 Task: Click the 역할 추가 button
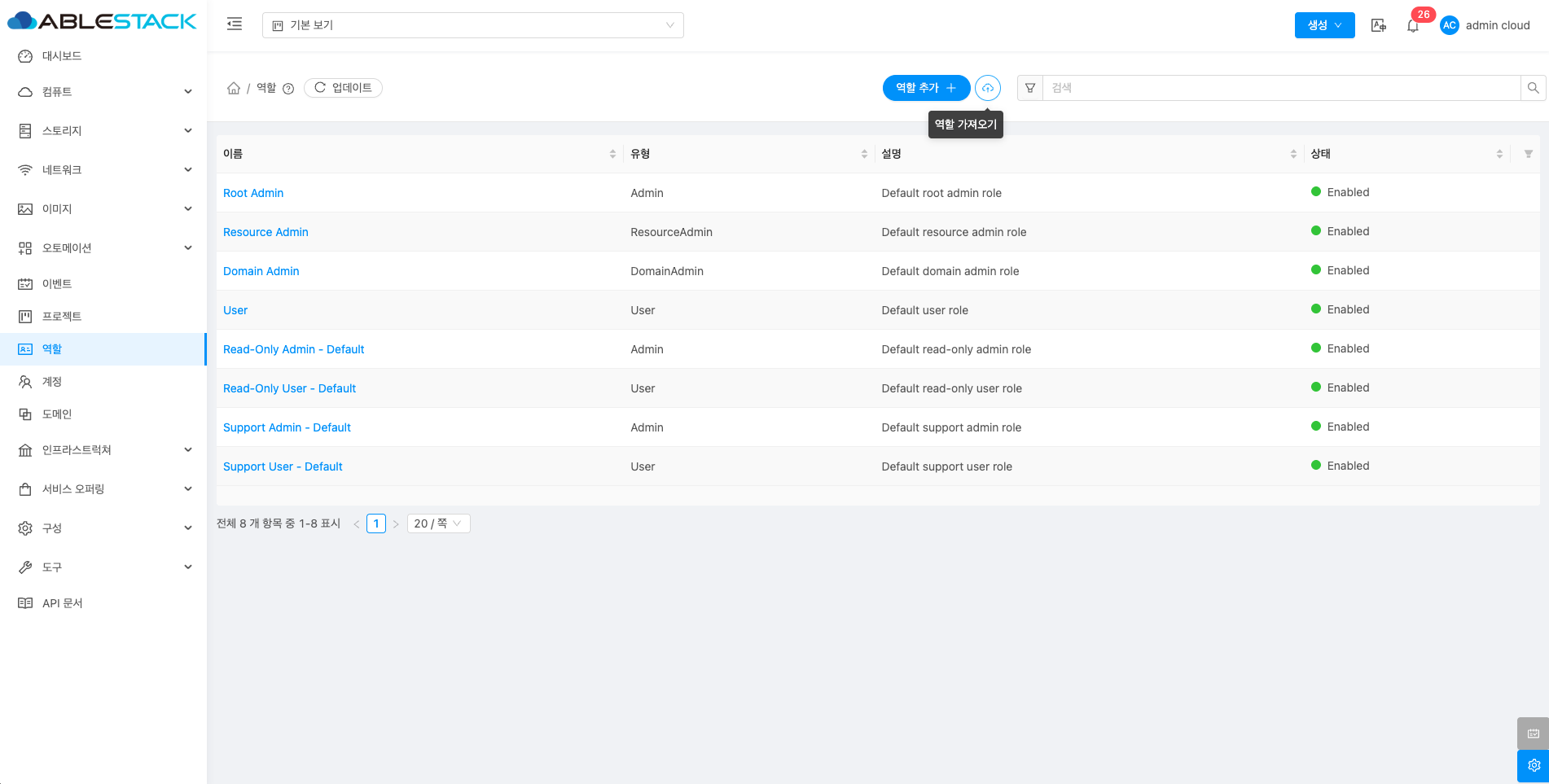pyautogui.click(x=925, y=88)
